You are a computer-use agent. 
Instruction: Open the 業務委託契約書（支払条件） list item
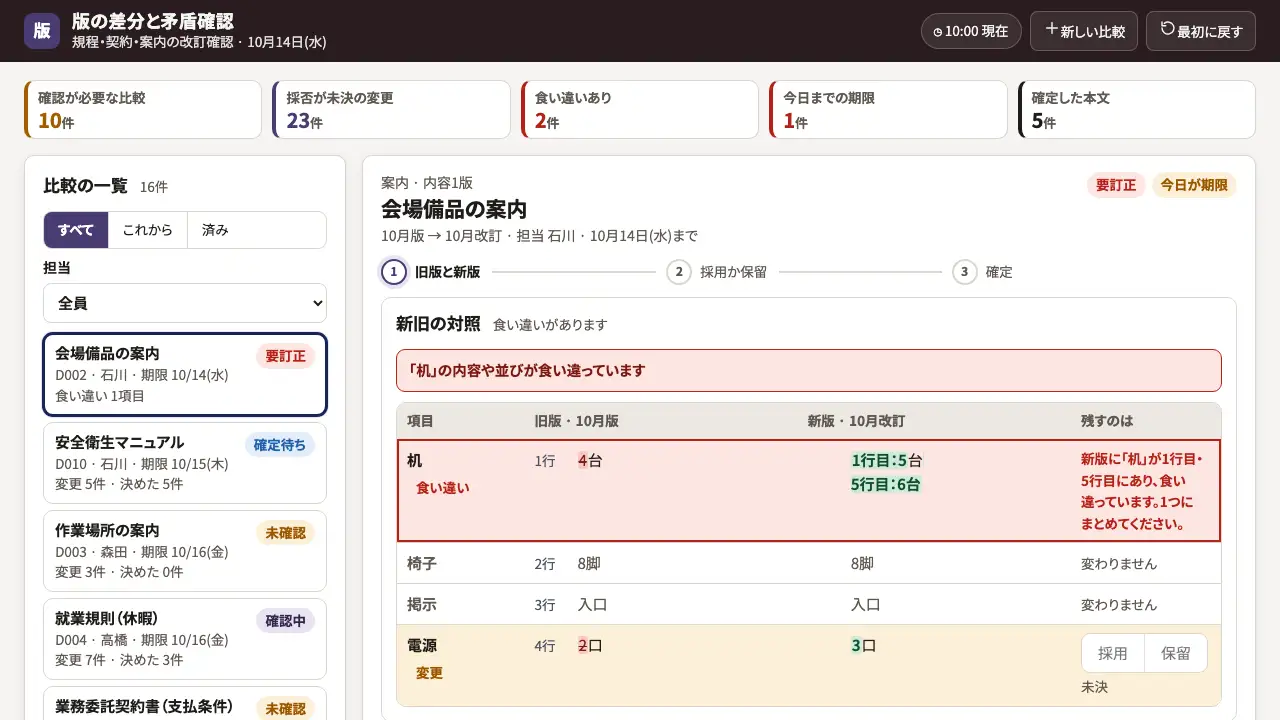click(185, 703)
